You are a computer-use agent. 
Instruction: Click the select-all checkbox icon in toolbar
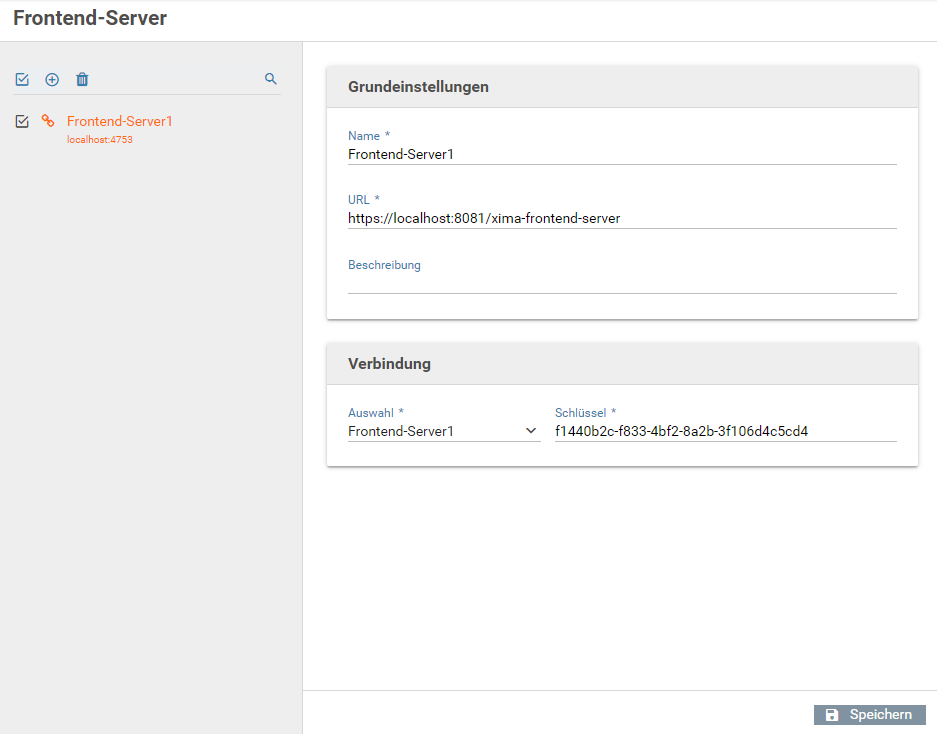(22, 79)
